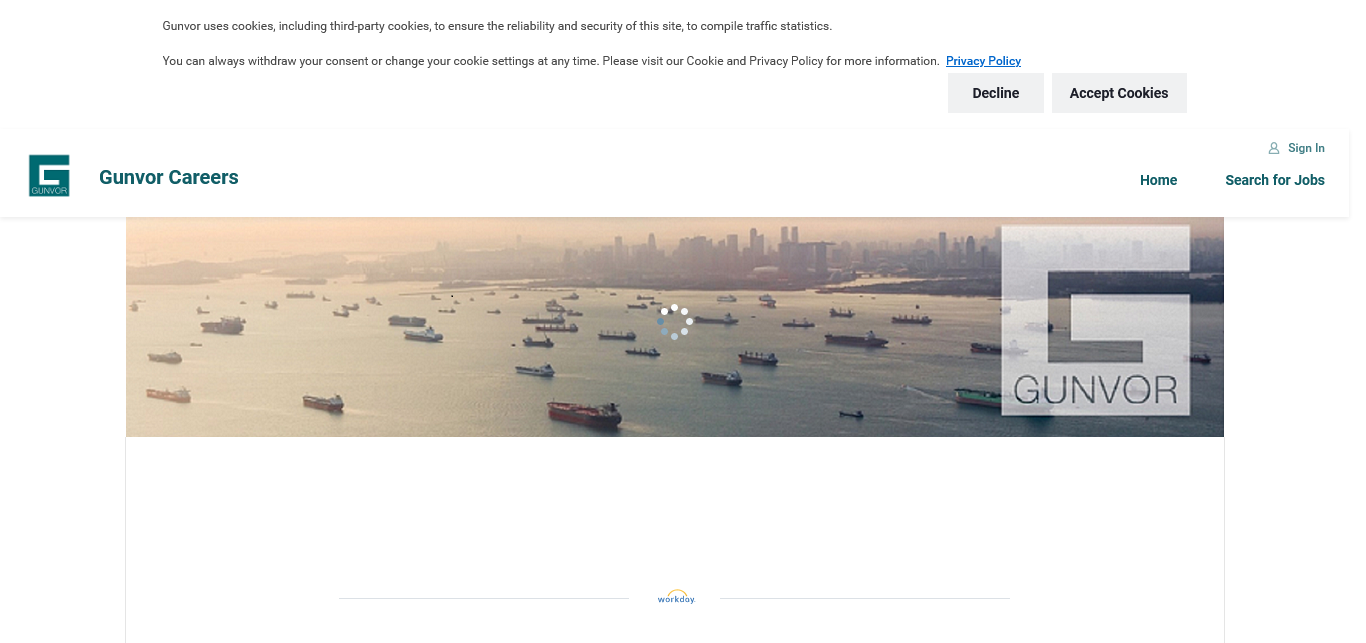The image size is (1366, 643).
Task: Select the GUNVOR wordmark in banner logo
Action: click(x=1096, y=389)
